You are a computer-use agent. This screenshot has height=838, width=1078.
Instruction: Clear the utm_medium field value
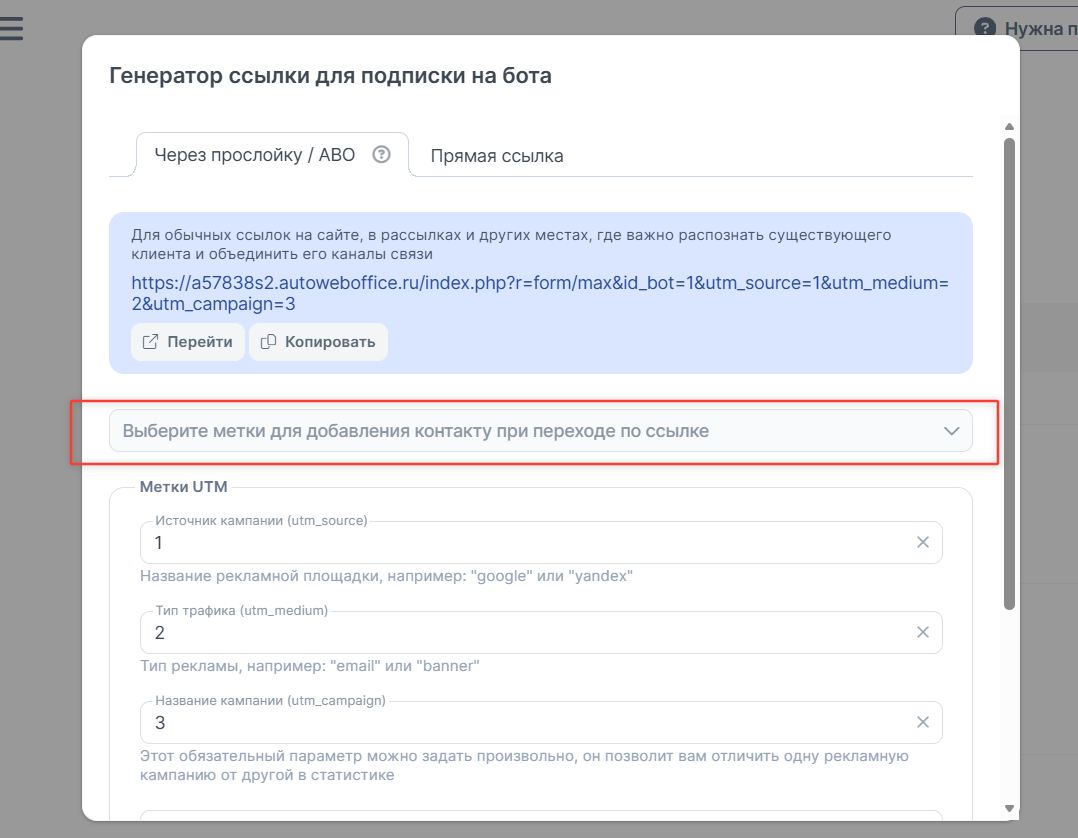point(923,632)
